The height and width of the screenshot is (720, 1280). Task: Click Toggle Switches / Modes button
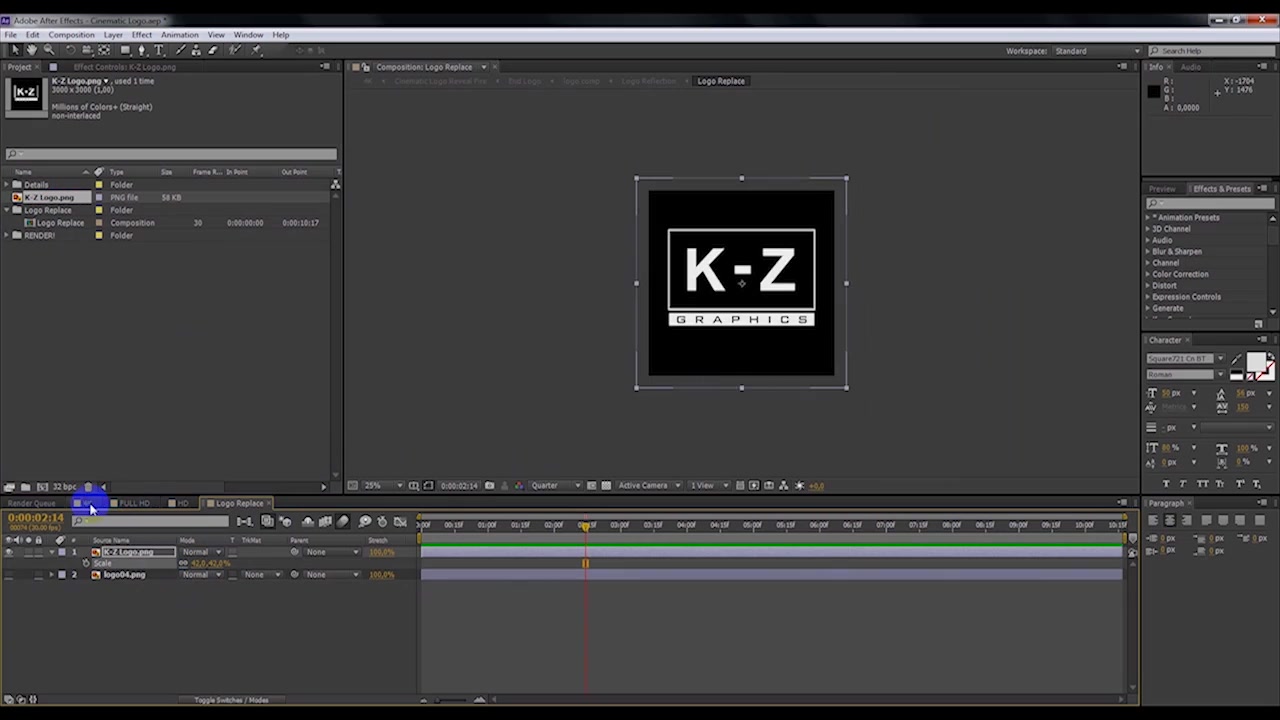click(x=231, y=700)
